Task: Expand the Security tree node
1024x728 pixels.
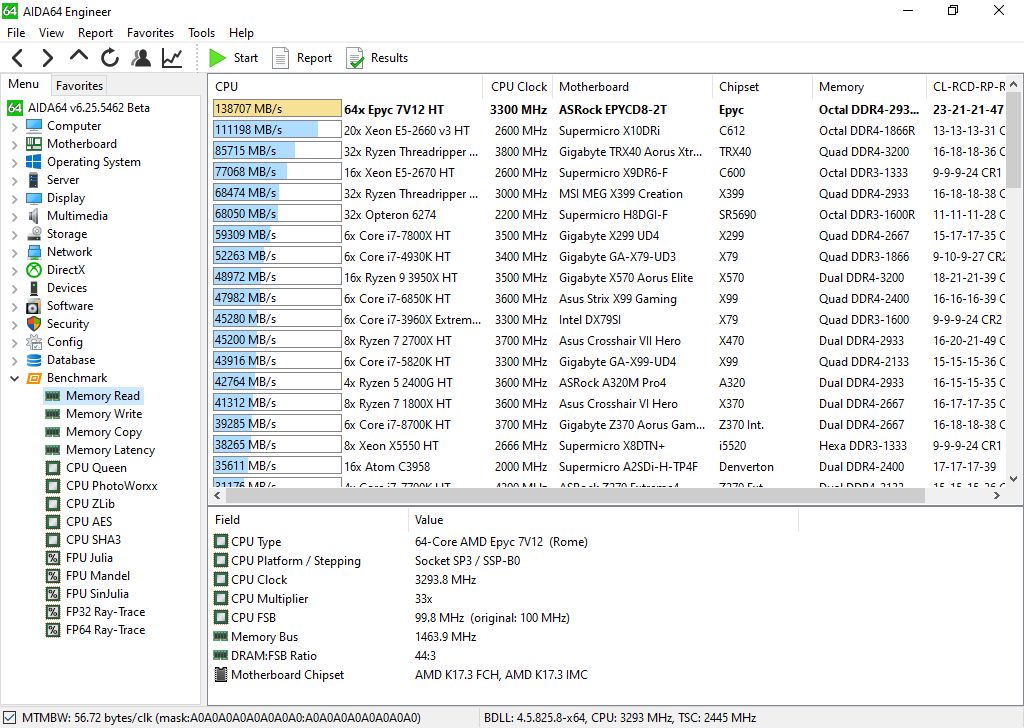Action: point(14,324)
